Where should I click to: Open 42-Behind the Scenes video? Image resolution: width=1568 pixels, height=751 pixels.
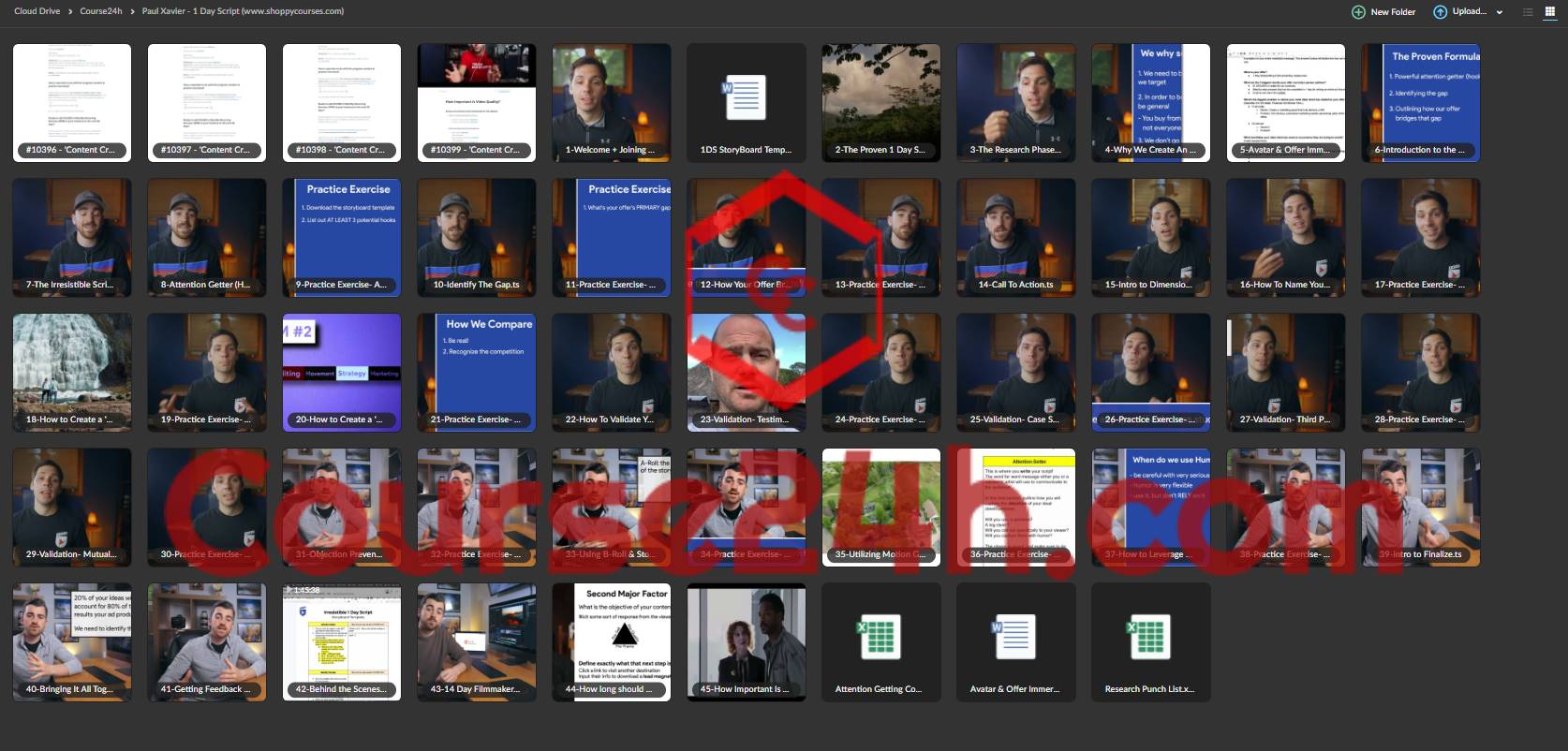click(x=341, y=642)
